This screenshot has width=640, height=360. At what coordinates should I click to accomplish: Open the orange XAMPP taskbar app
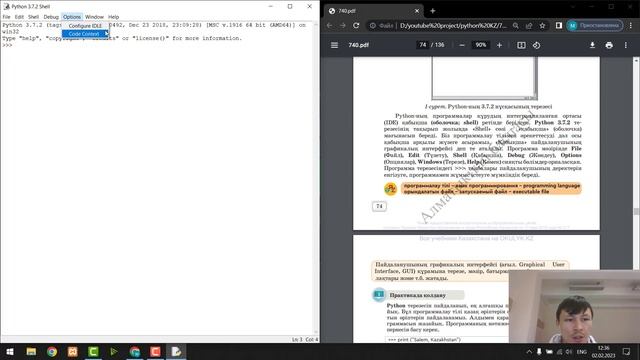[73, 351]
